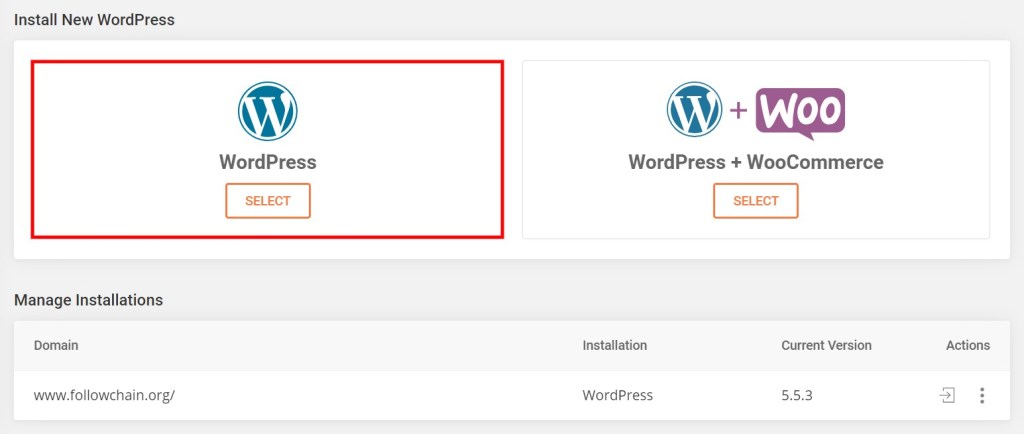Click the Actions column header
This screenshot has height=434, width=1024.
click(968, 345)
